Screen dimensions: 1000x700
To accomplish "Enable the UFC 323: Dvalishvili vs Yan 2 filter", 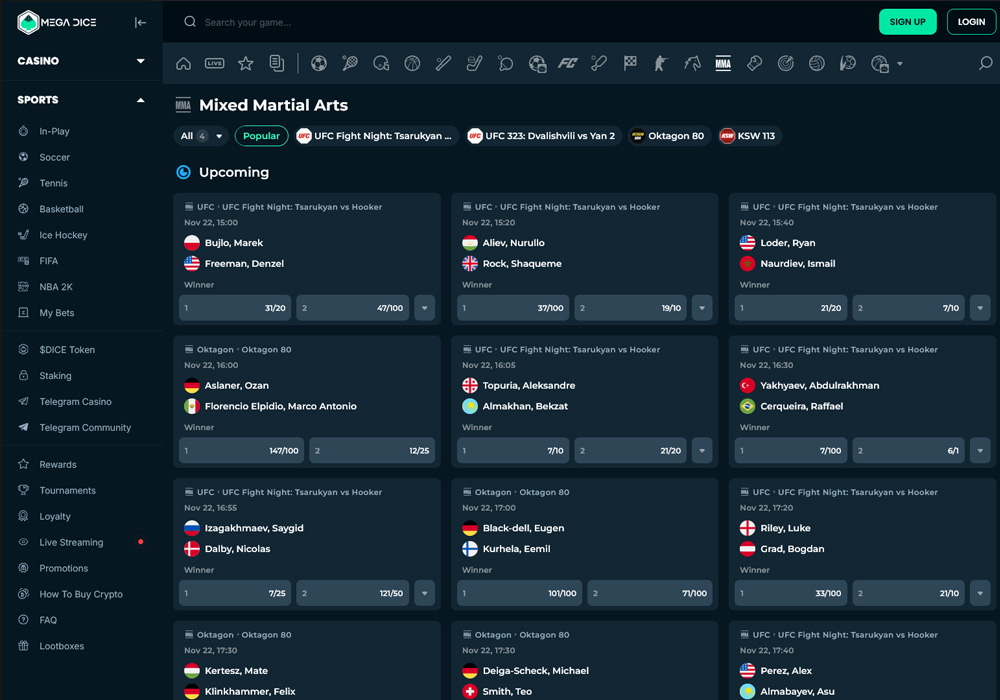I will pos(541,135).
